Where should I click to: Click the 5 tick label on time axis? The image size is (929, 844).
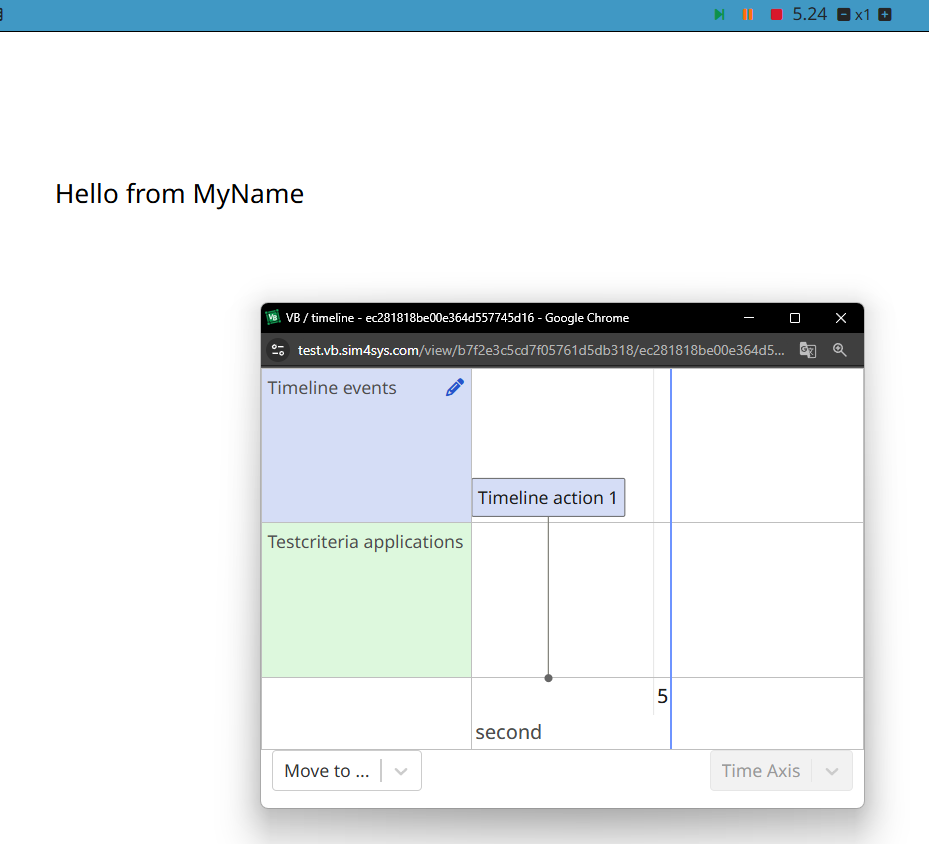(662, 697)
